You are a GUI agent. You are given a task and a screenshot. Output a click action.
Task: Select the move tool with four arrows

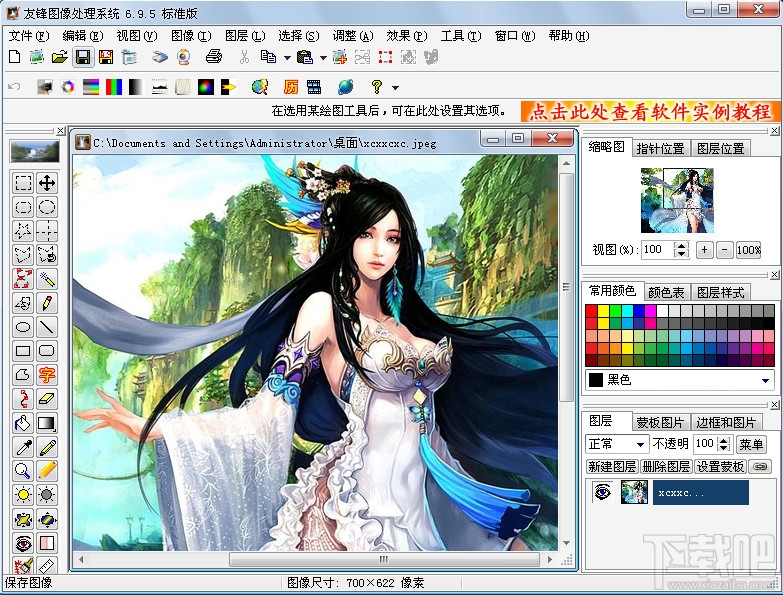click(47, 183)
